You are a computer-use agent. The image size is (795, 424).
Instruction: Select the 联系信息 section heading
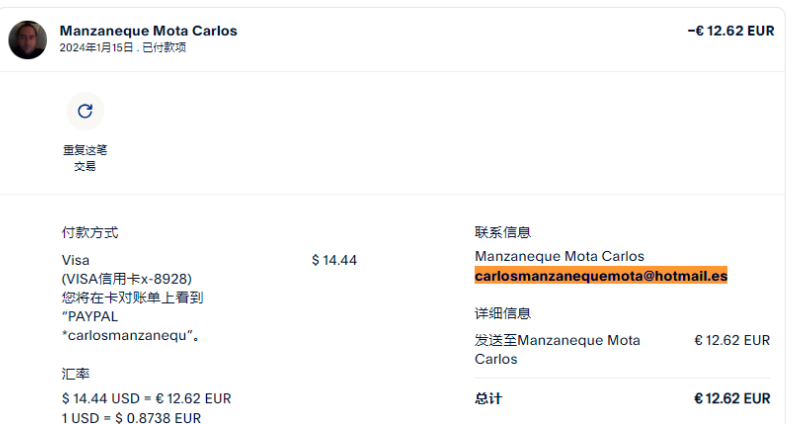503,233
